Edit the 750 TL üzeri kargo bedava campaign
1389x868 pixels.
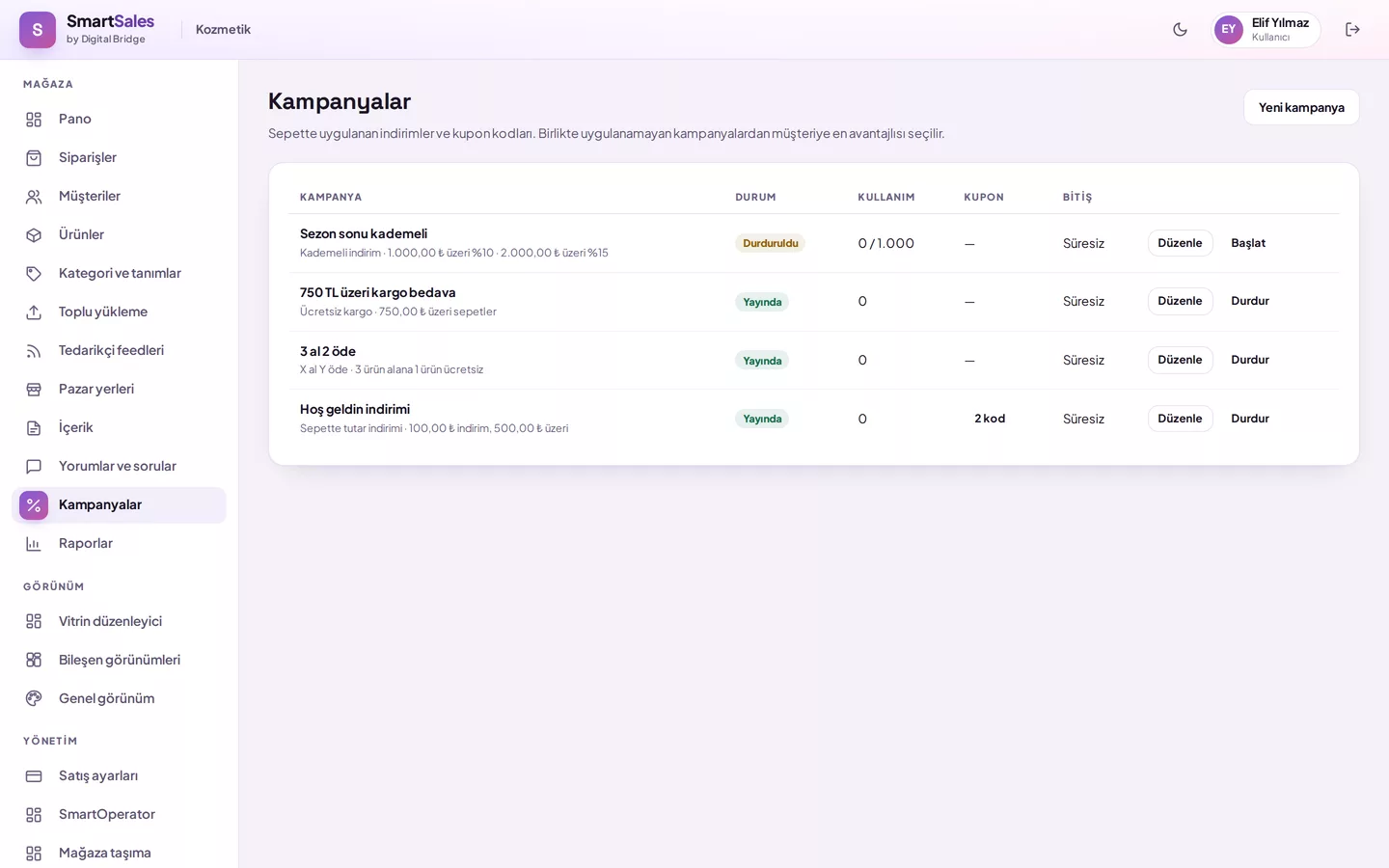point(1180,301)
